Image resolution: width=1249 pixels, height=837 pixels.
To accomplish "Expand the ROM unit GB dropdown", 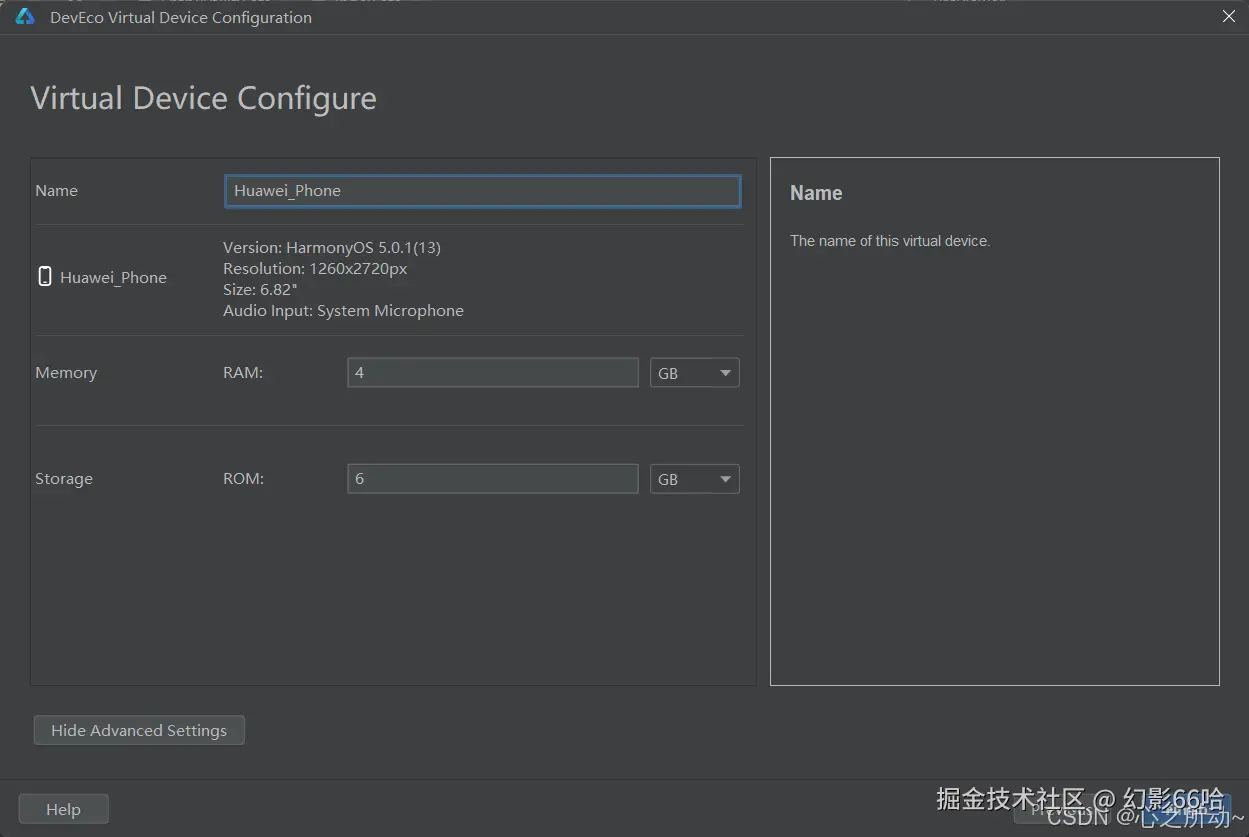I will (x=694, y=479).
